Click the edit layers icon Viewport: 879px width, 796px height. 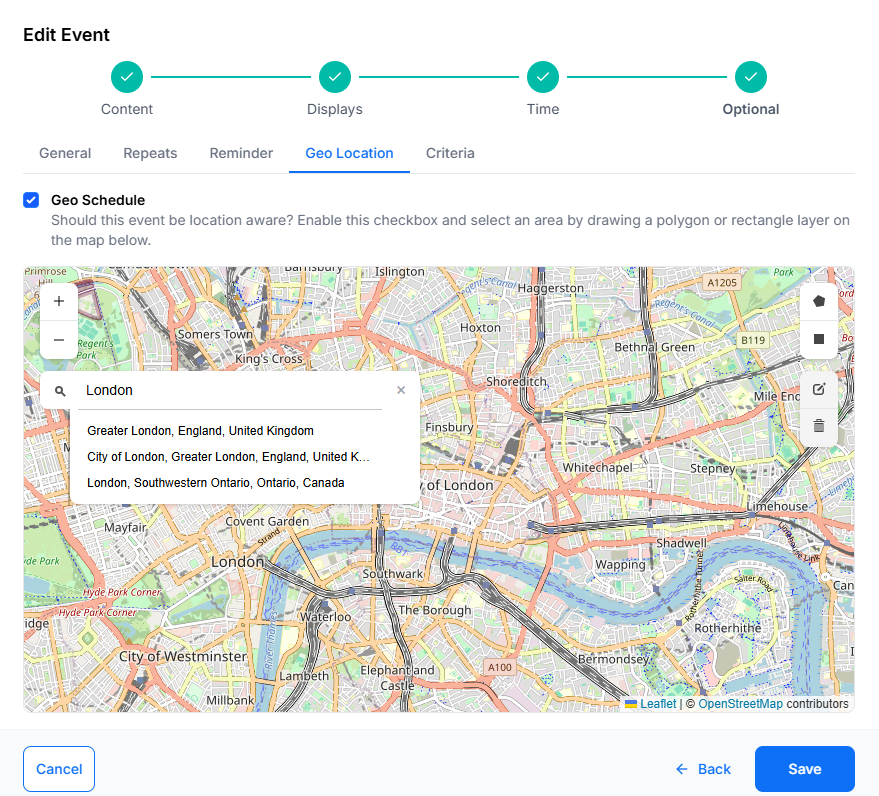[818, 390]
